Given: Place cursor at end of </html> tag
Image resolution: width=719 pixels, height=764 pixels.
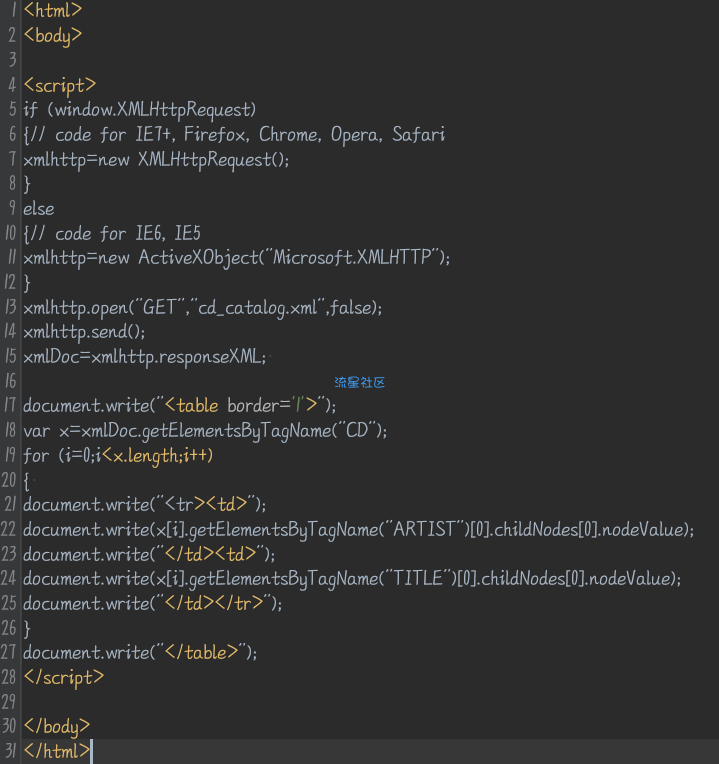Looking at the screenshot, I should coord(90,751).
